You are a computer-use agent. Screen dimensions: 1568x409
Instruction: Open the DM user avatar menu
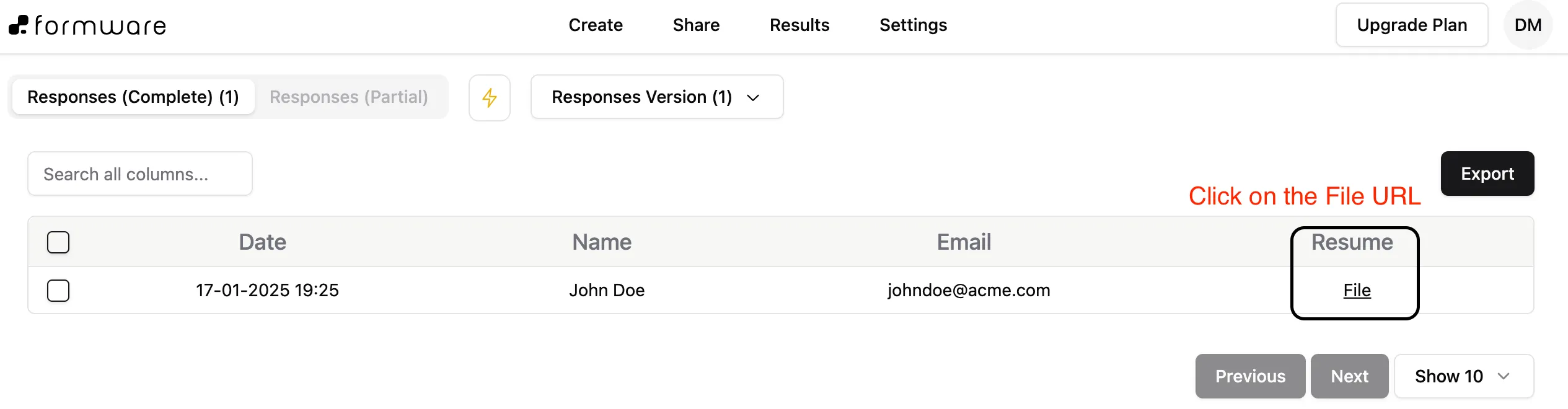(x=1528, y=25)
